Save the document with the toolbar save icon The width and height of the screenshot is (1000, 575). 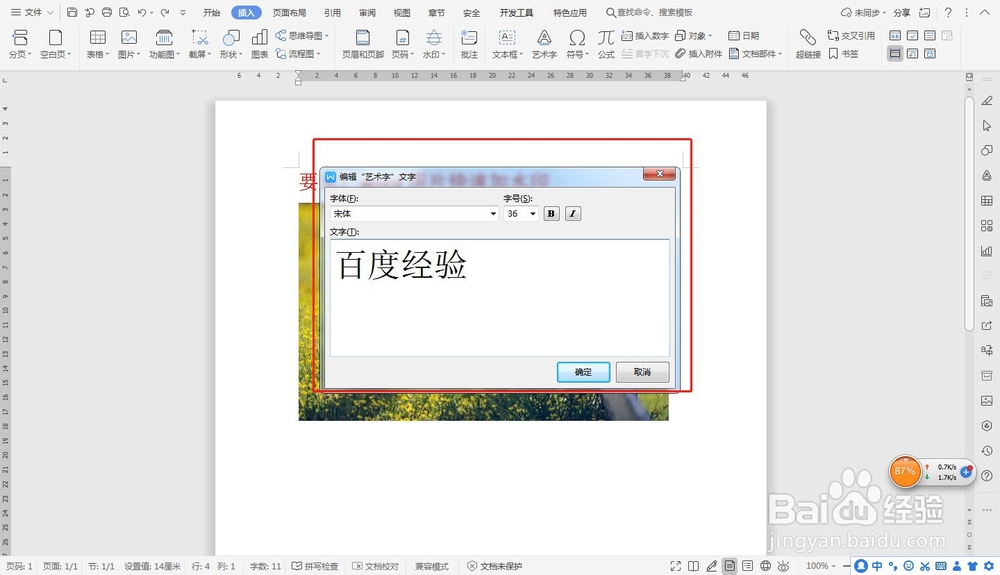pos(72,12)
